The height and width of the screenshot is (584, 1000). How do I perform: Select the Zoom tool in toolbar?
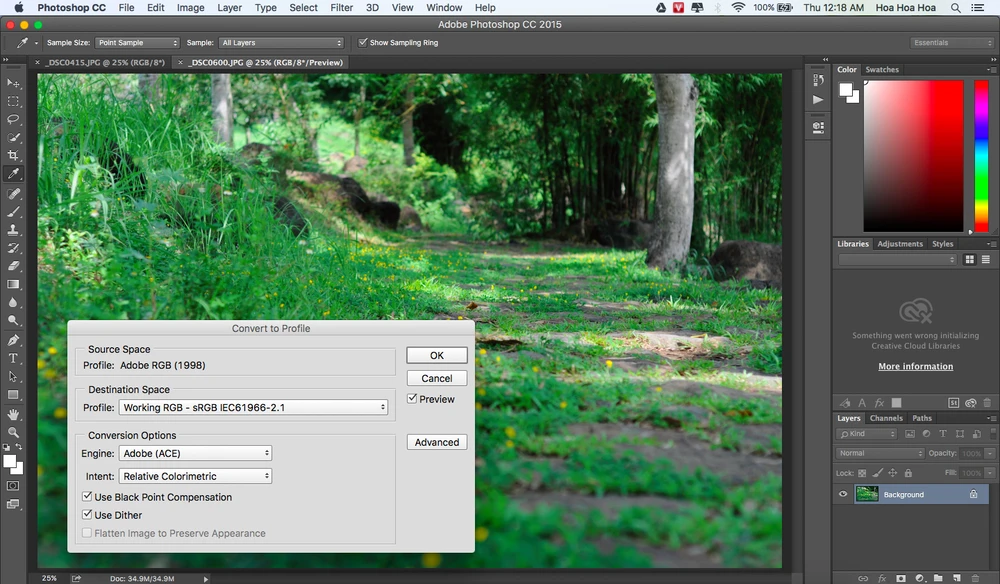[x=14, y=432]
